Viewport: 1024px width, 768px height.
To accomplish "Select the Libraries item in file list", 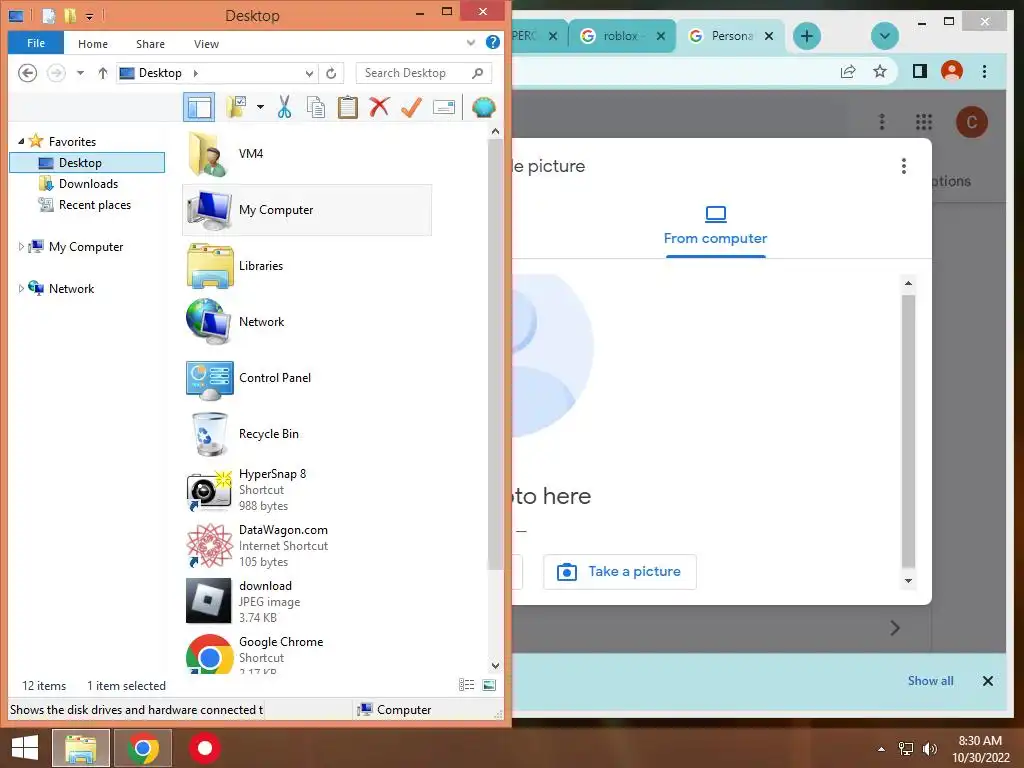I will tap(307, 266).
